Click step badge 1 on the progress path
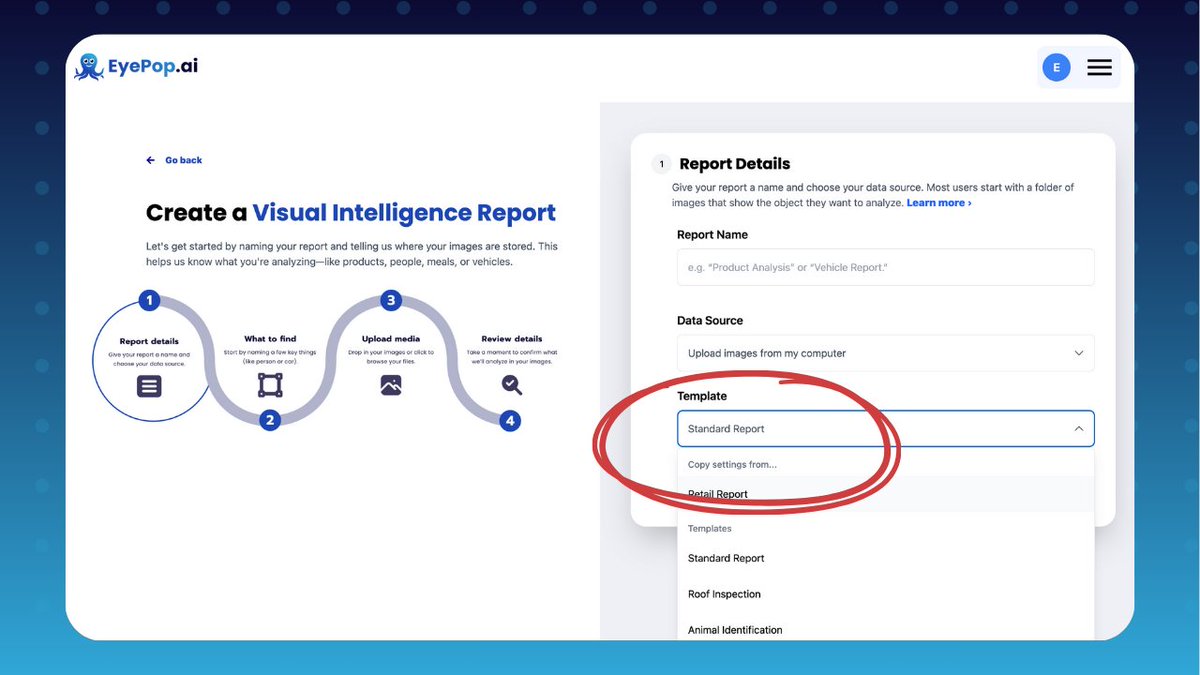Viewport: 1200px width, 675px height. tap(149, 300)
